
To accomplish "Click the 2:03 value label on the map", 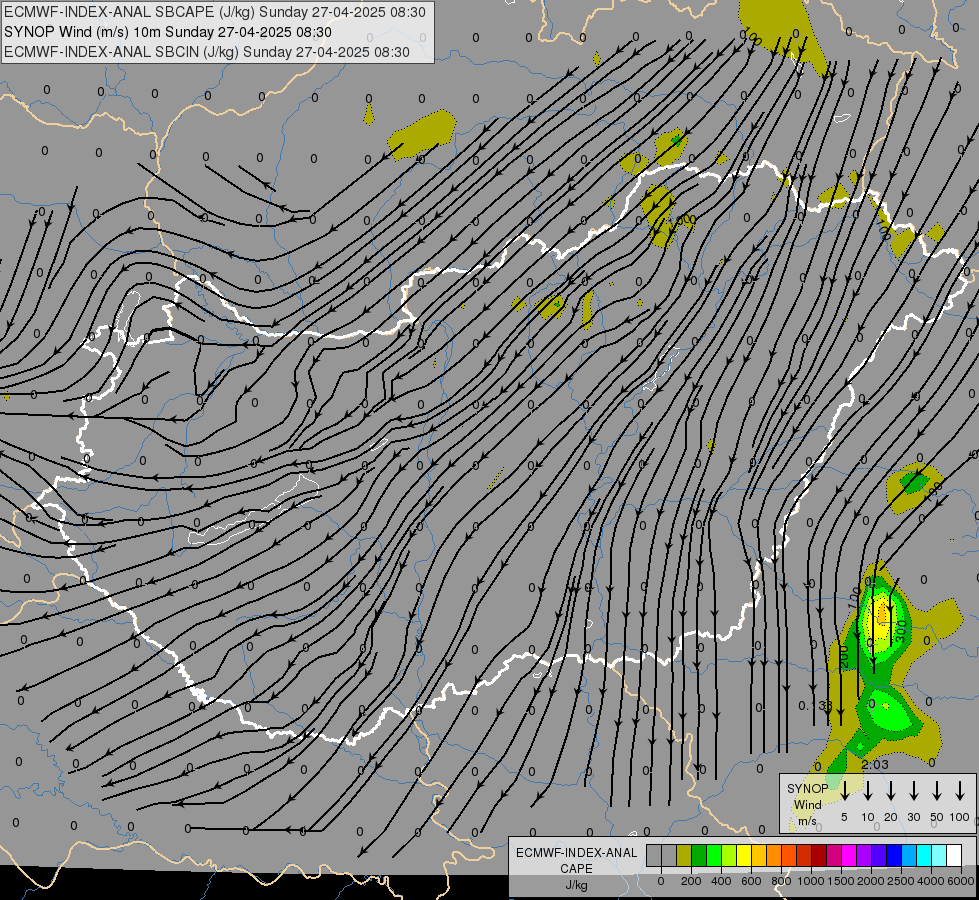I will point(875,764).
